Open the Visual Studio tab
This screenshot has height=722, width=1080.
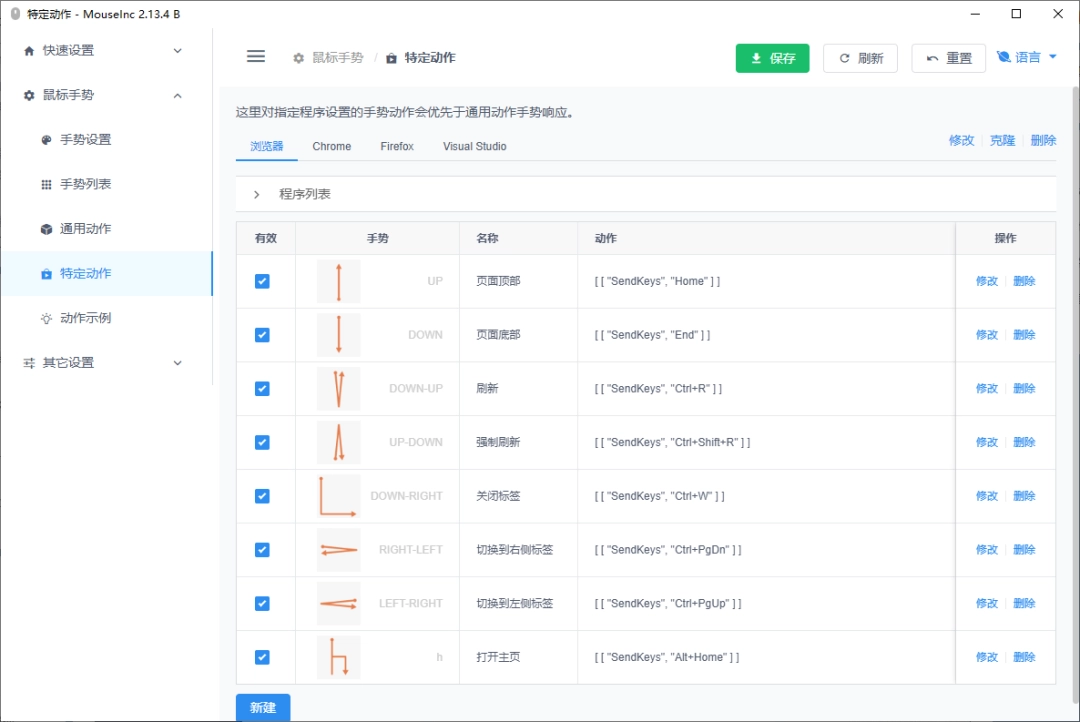pos(474,146)
